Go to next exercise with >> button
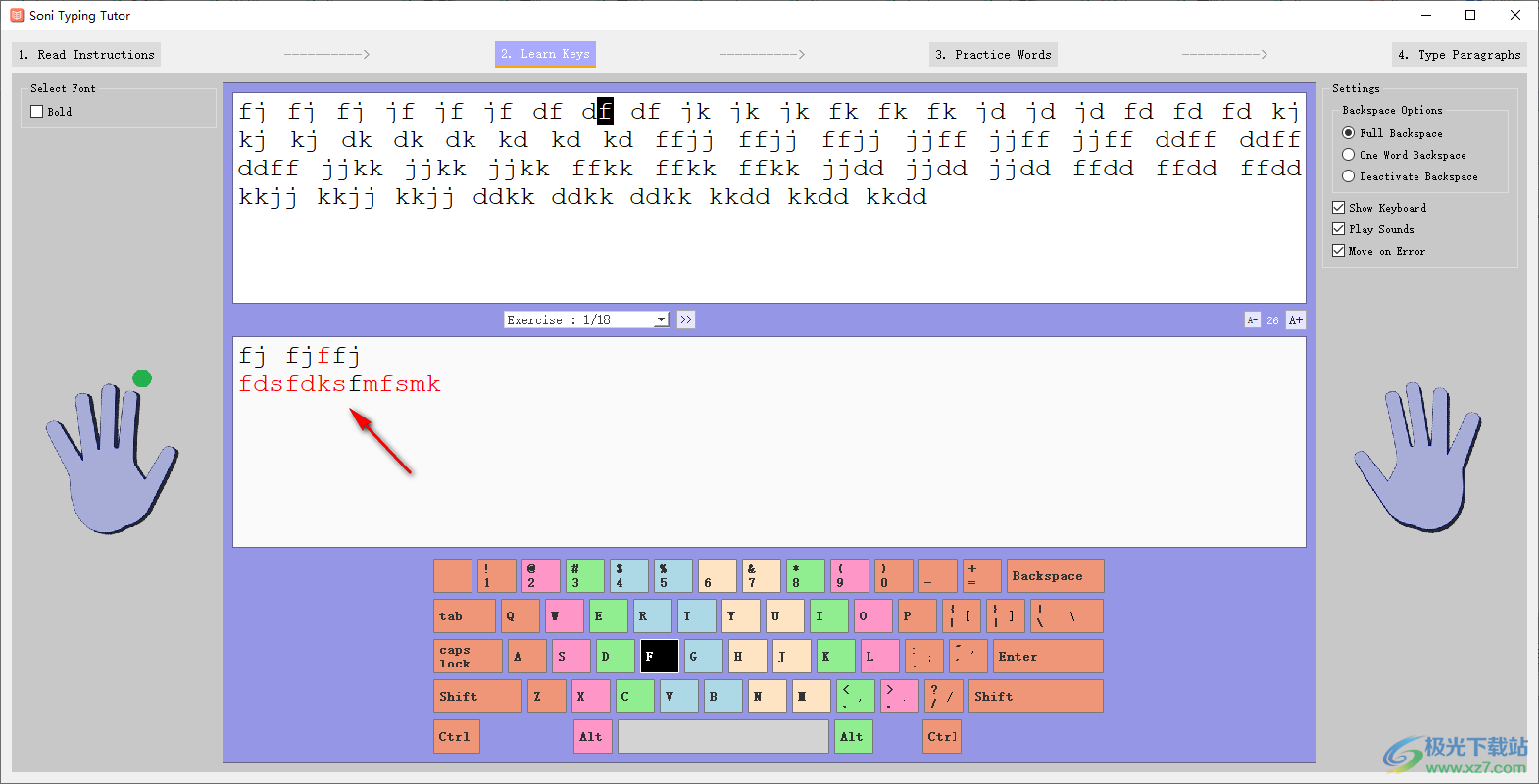 686,319
